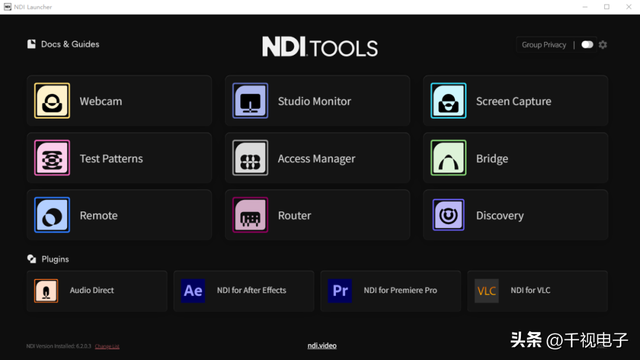640x360 pixels.
Task: Click the Webcam label
Action: point(101,101)
